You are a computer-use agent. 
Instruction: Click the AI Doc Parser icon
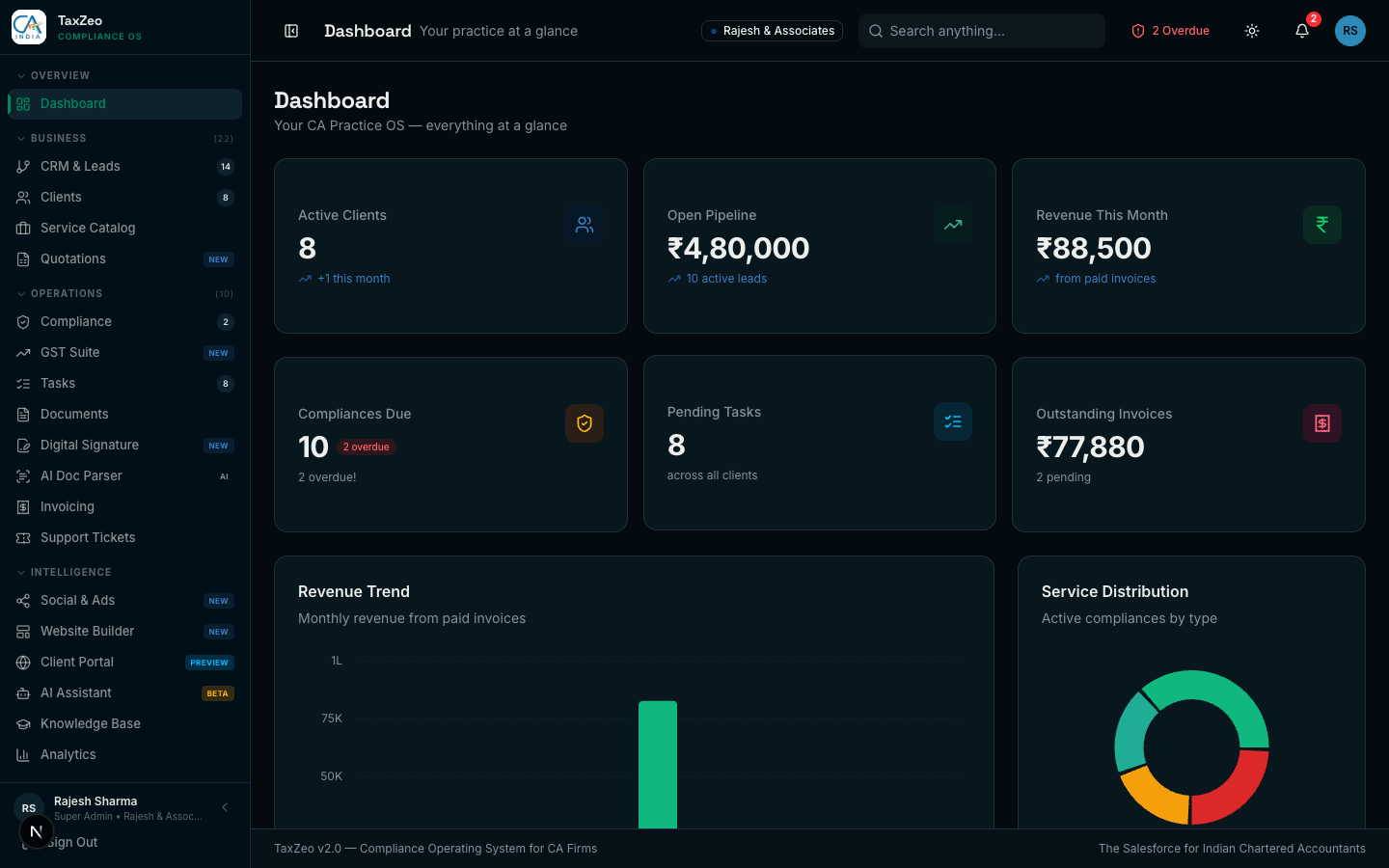click(x=23, y=476)
